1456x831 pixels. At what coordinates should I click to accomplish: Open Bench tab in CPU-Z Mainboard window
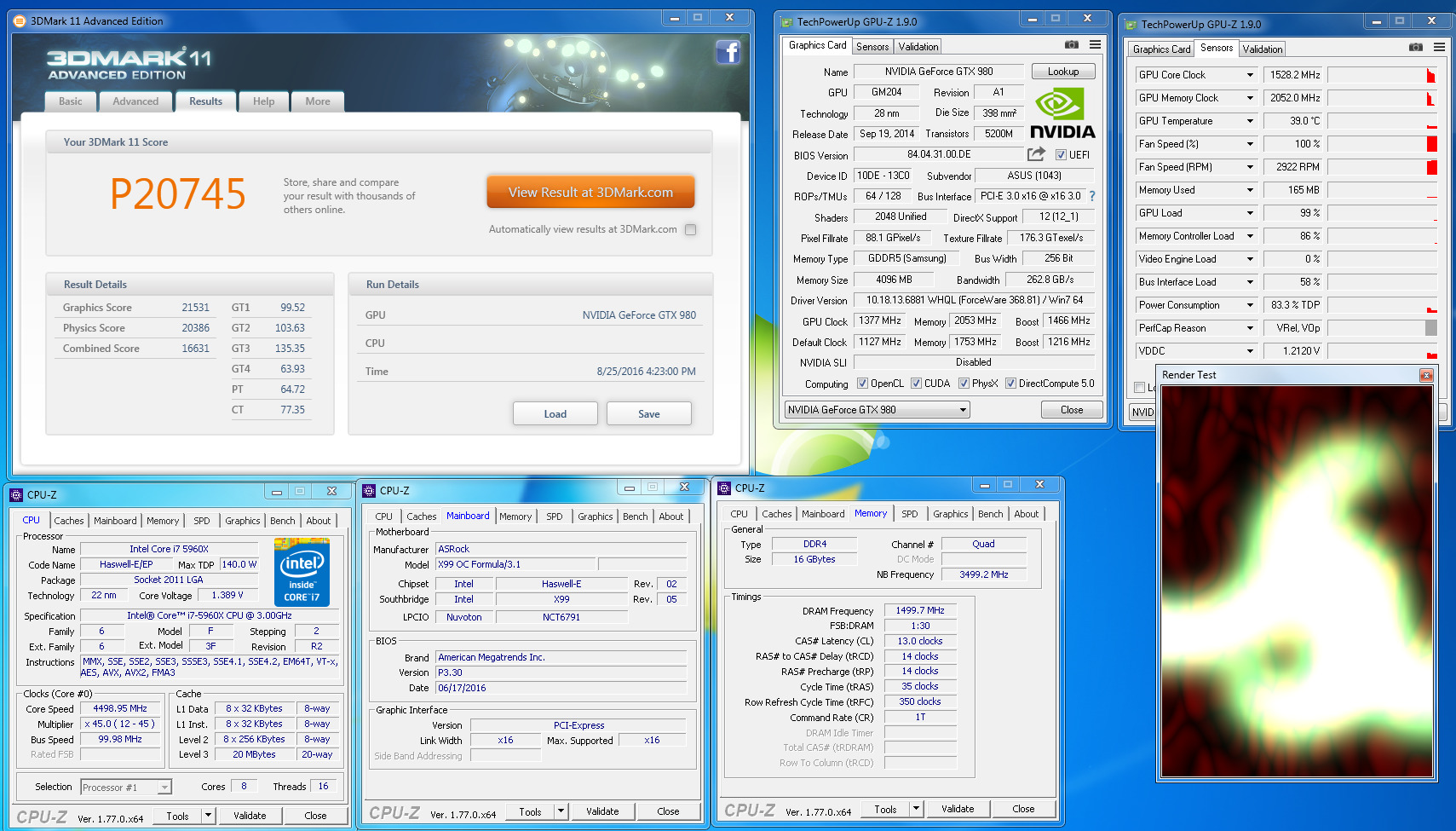pos(636,516)
